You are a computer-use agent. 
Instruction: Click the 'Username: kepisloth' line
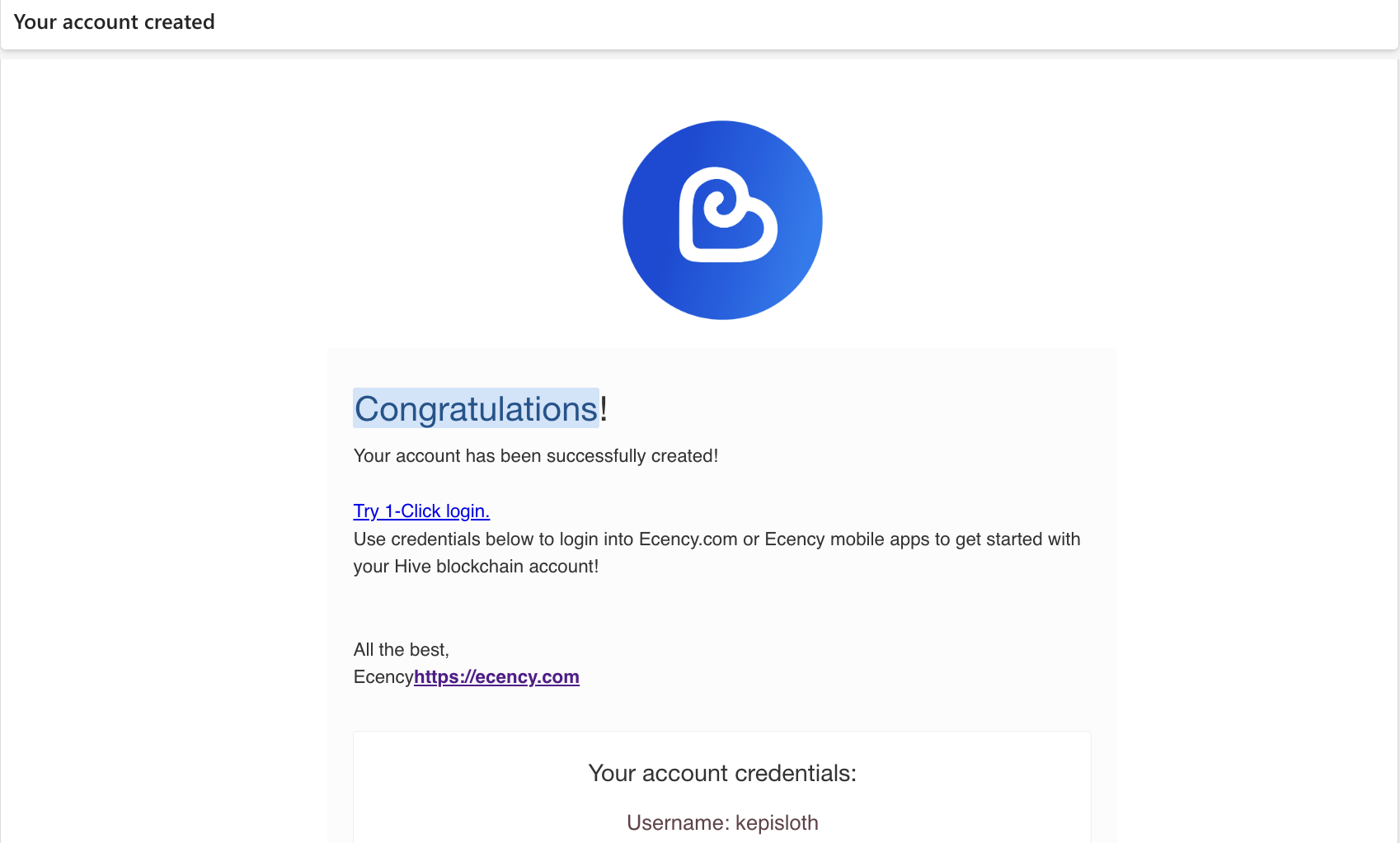point(722,823)
